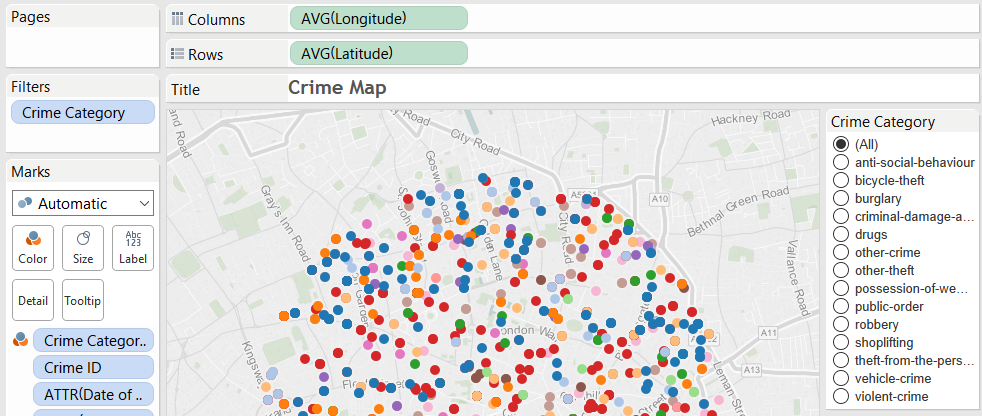Viewport: 982px width, 416px height.
Task: Click the Crime ID pill in Marks
Action: [93, 368]
